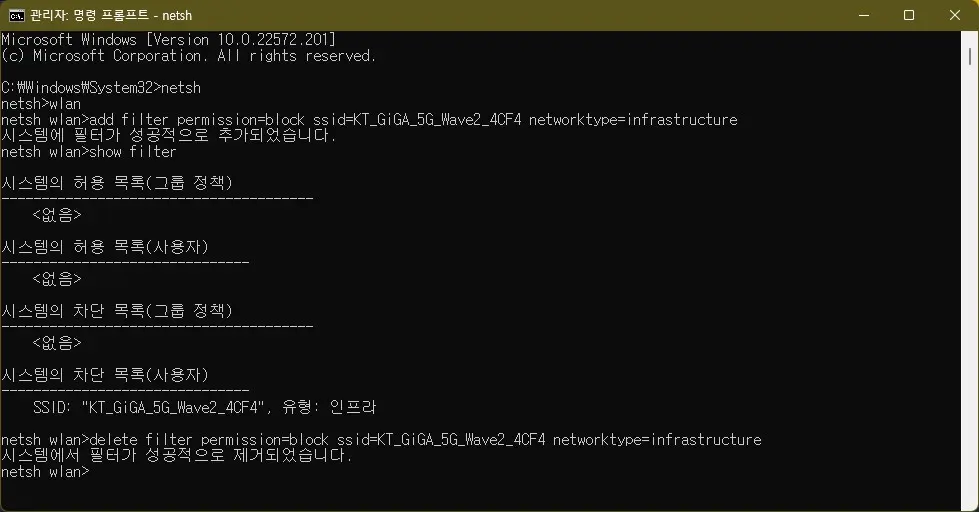Image resolution: width=979 pixels, height=512 pixels.
Task: Click the empty scrollbar track below thumb
Action: pyautogui.click(x=970, y=281)
